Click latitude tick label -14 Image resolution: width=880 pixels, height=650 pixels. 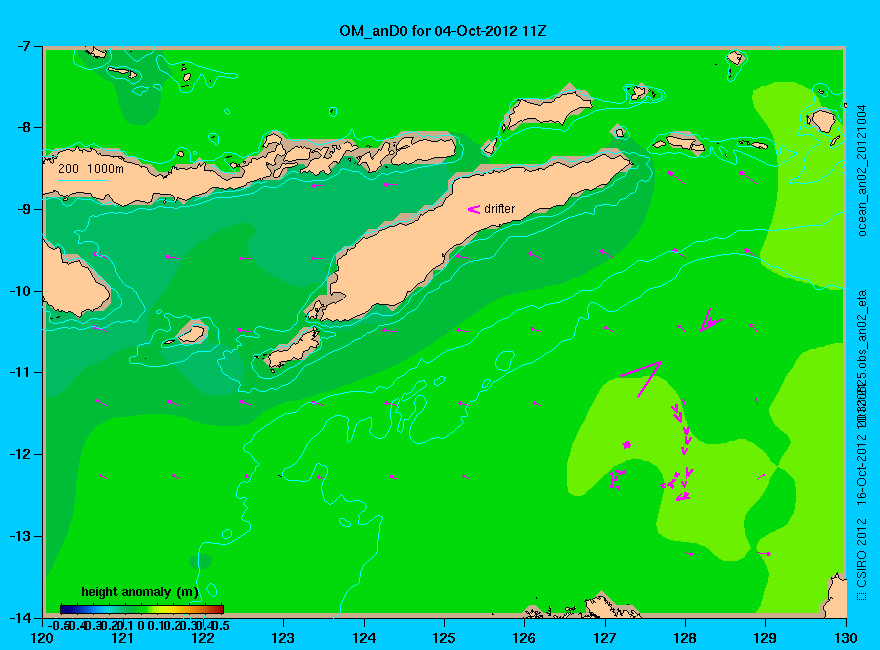(x=19, y=617)
